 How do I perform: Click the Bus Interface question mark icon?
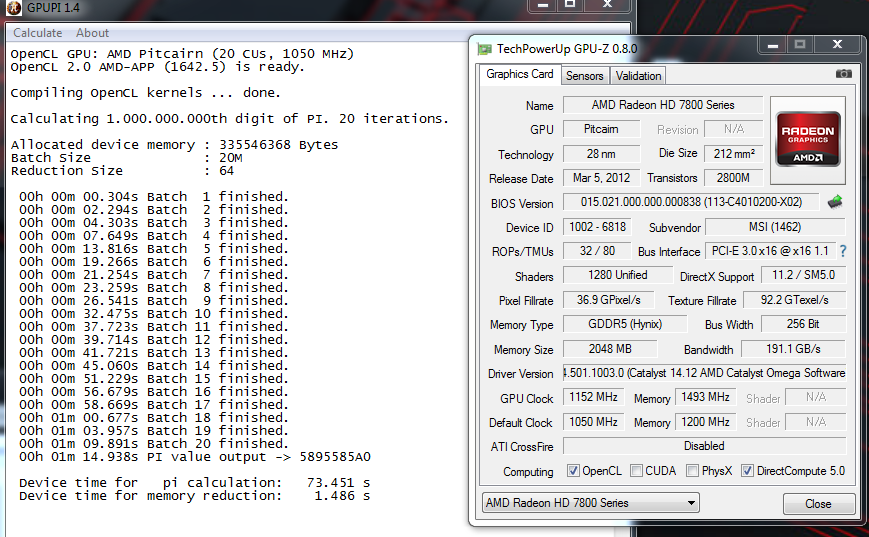[x=842, y=251]
